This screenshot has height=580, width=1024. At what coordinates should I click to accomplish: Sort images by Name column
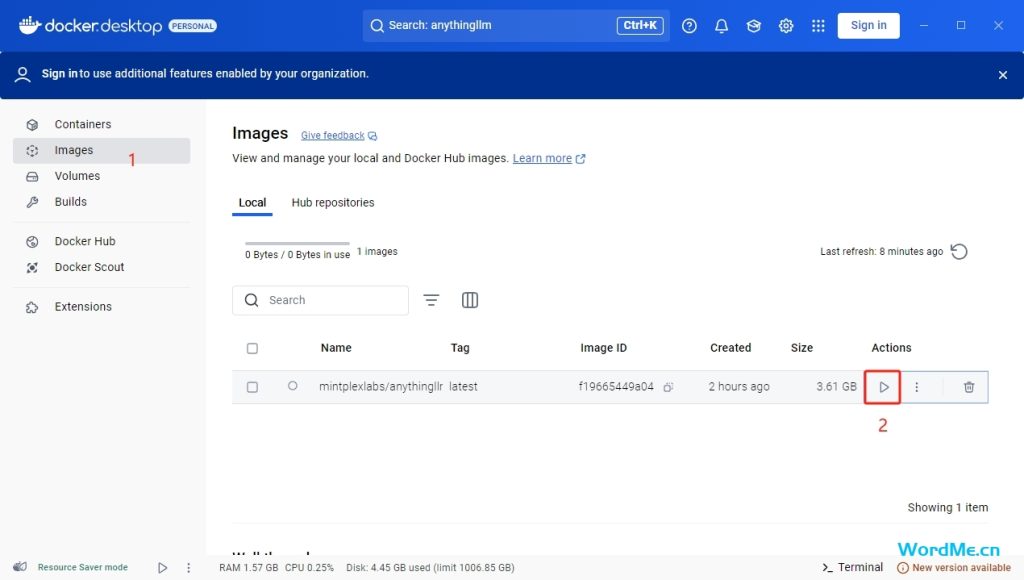tap(336, 348)
